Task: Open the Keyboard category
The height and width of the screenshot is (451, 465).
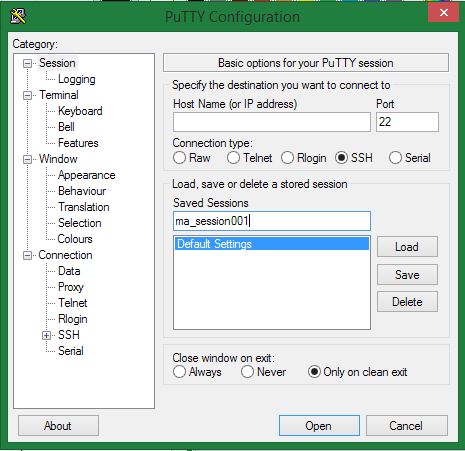Action: click(80, 111)
